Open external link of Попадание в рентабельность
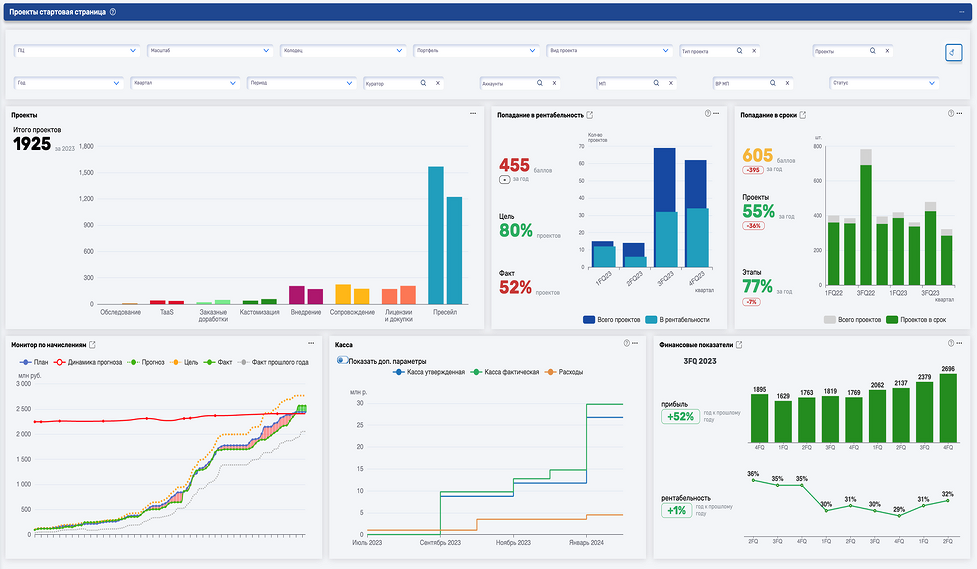The height and width of the screenshot is (569, 977). click(589, 115)
